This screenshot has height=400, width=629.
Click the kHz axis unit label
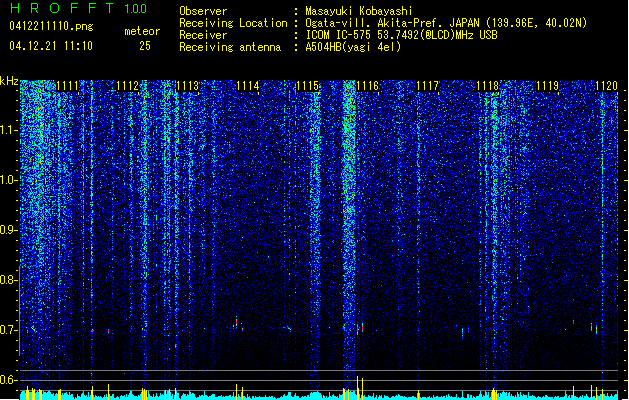coord(9,81)
